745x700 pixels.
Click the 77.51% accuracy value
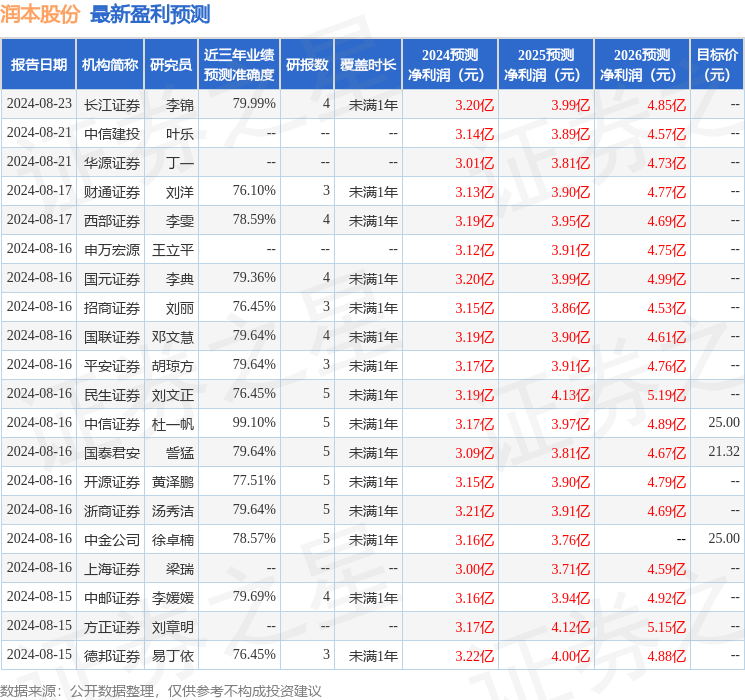click(254, 480)
